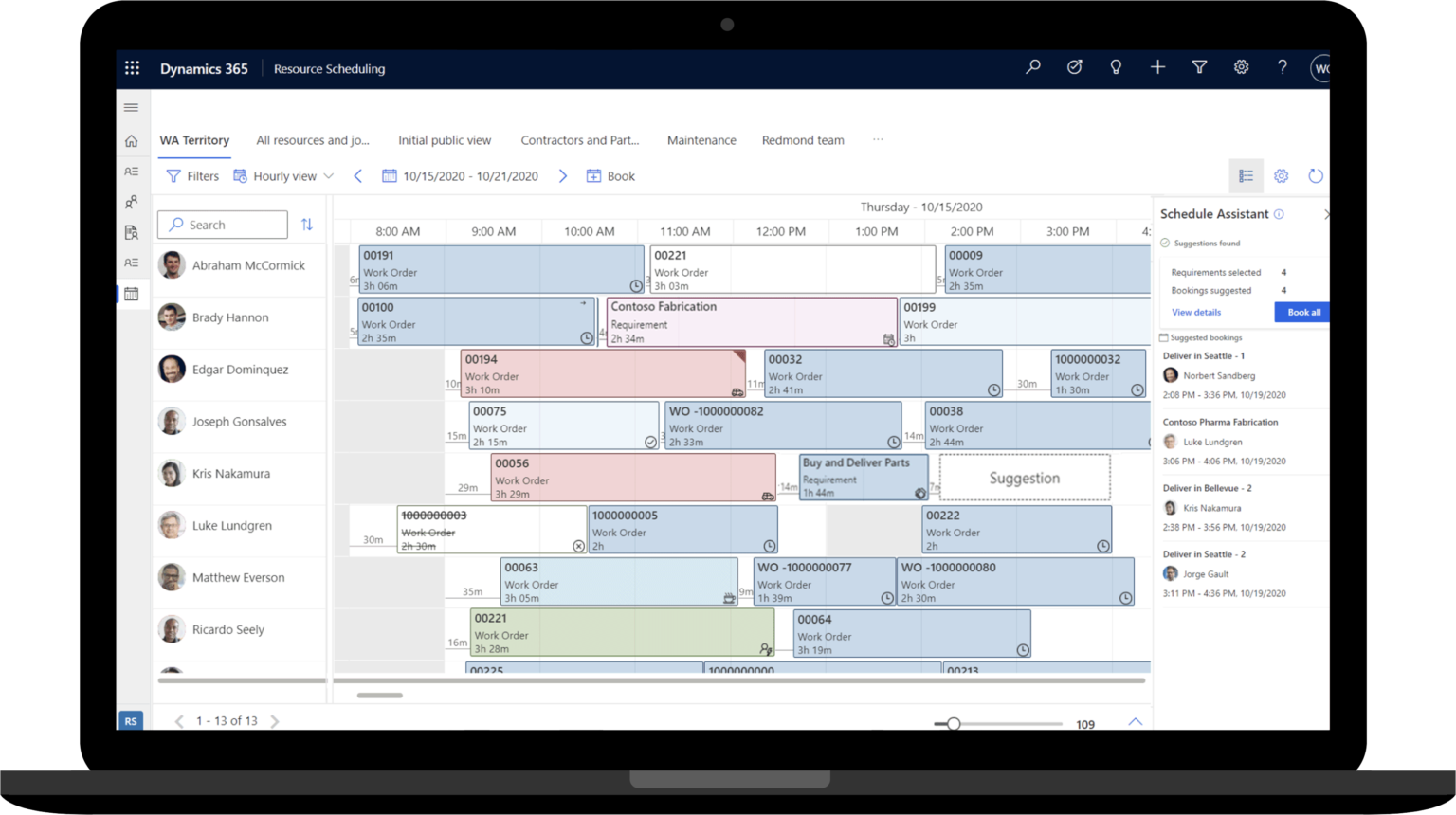Screen dimensions: 1456x815
Task: Click the Help question mark icon
Action: [1283, 67]
